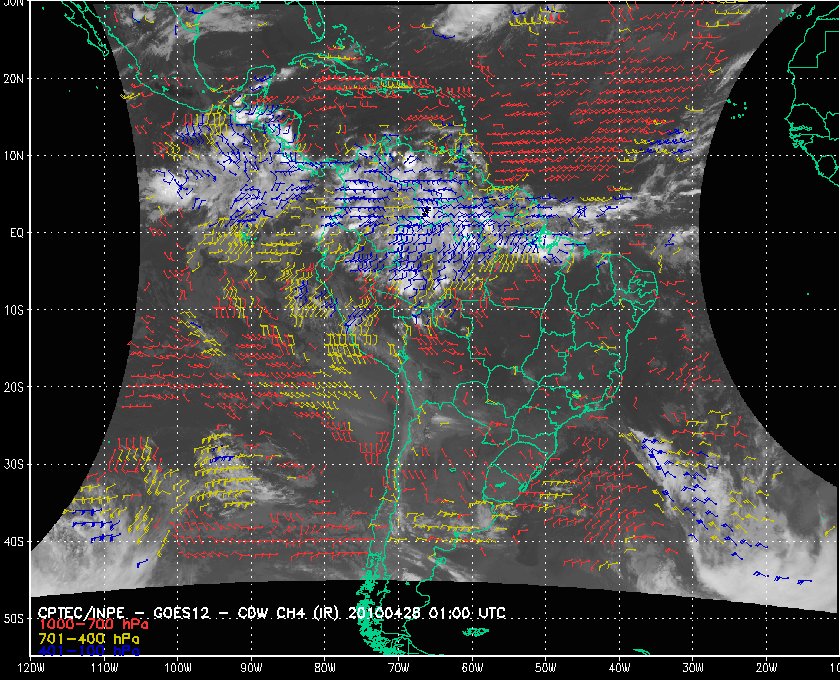This screenshot has width=840, height=680.
Task: Click the 20N latitude label
Action: 13,78
